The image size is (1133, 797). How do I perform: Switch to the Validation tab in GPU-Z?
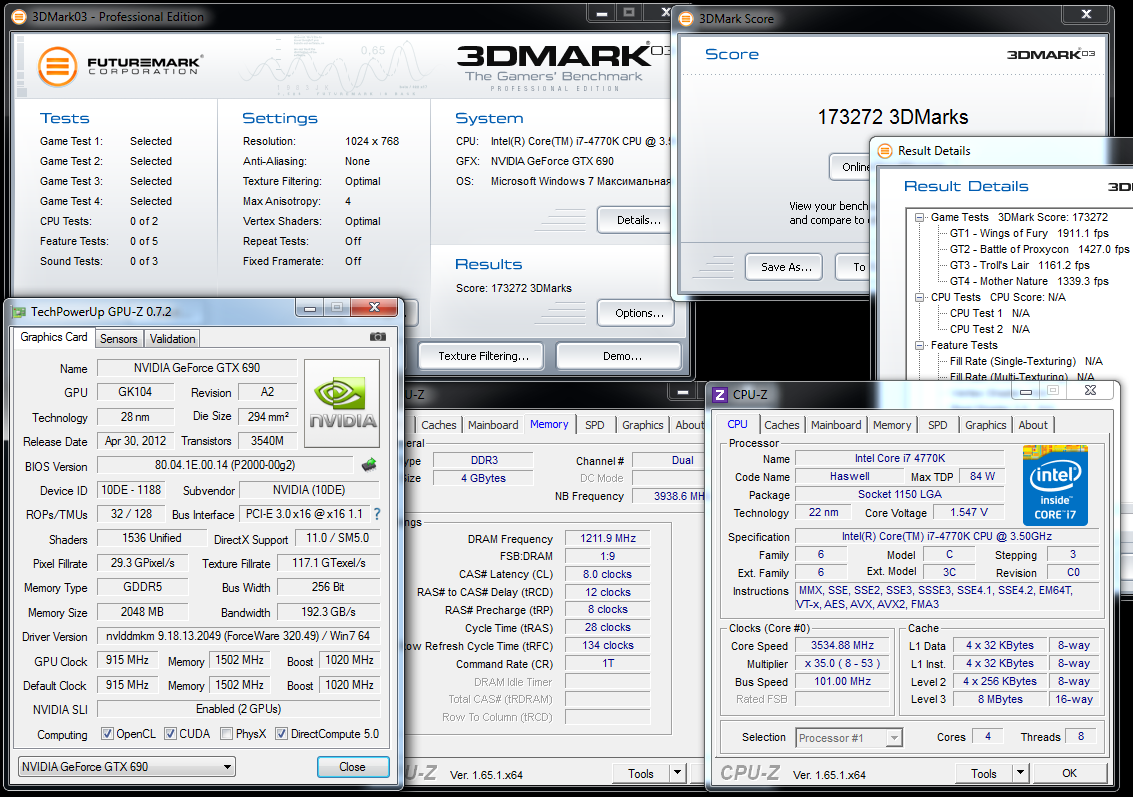172,338
